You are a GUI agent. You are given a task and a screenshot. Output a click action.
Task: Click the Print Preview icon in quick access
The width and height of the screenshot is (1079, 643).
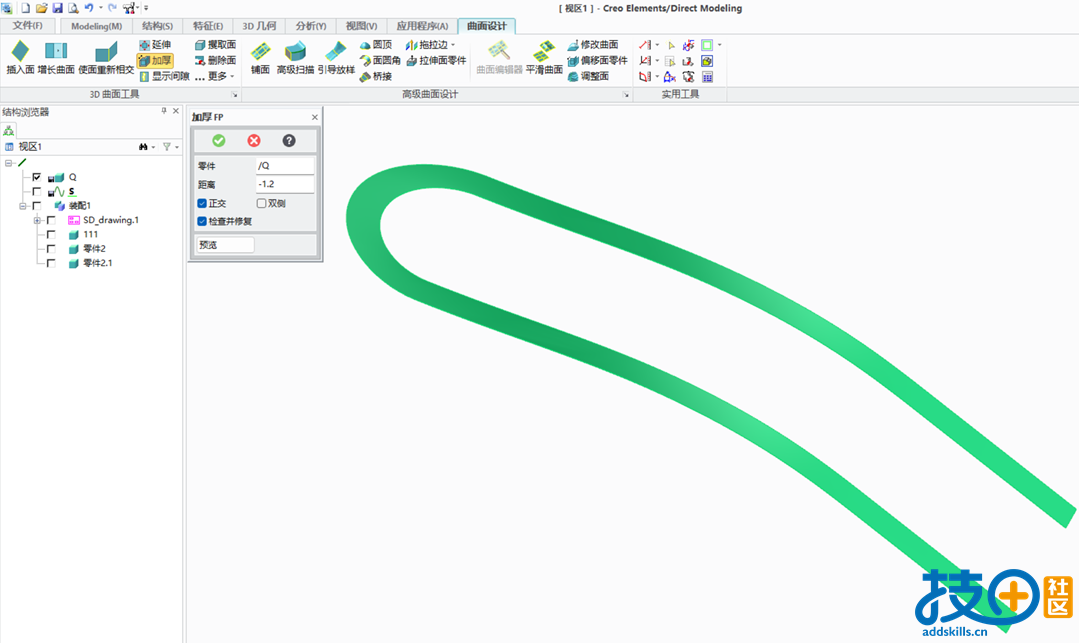(73, 8)
